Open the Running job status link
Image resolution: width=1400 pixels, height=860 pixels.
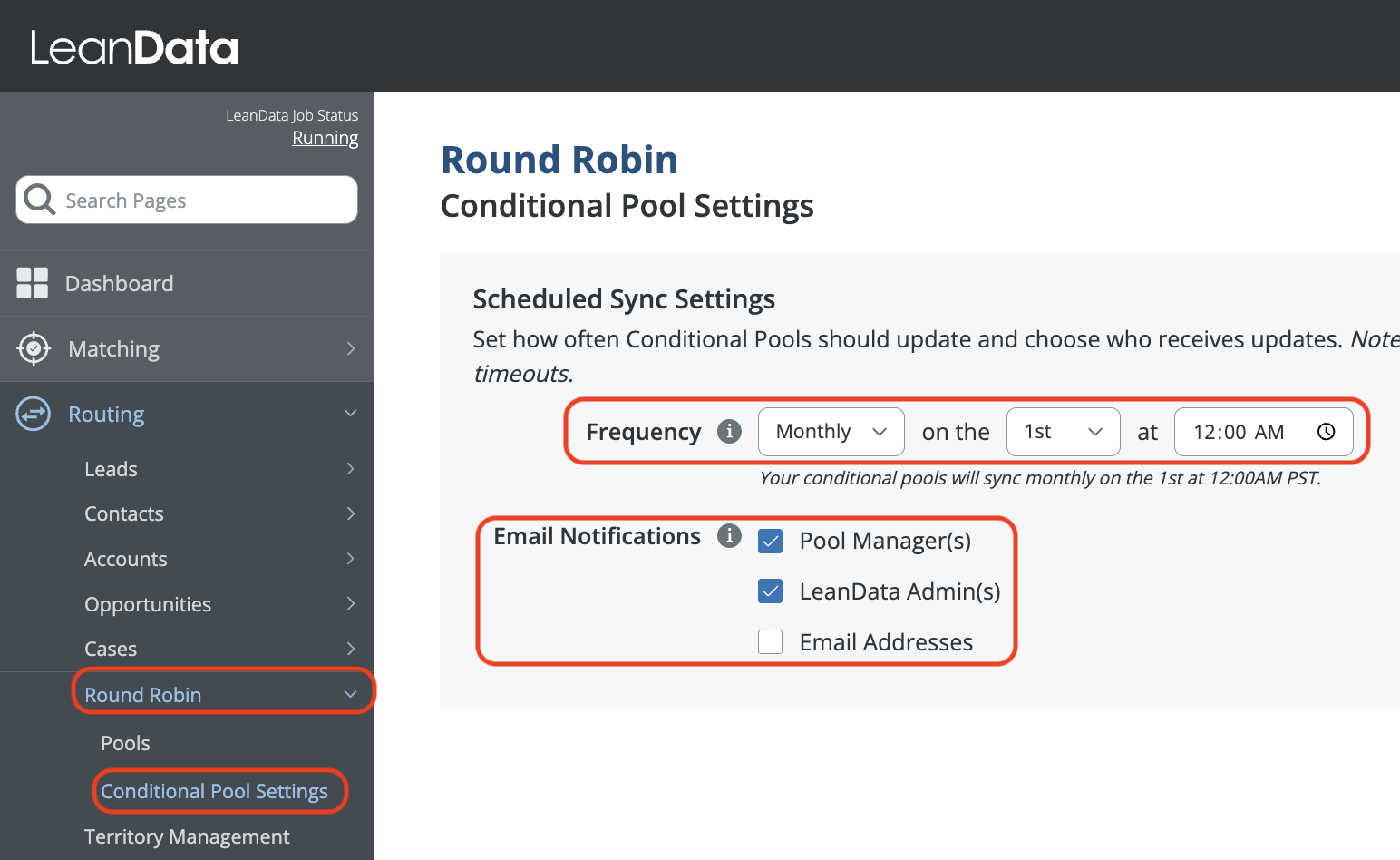[x=325, y=138]
